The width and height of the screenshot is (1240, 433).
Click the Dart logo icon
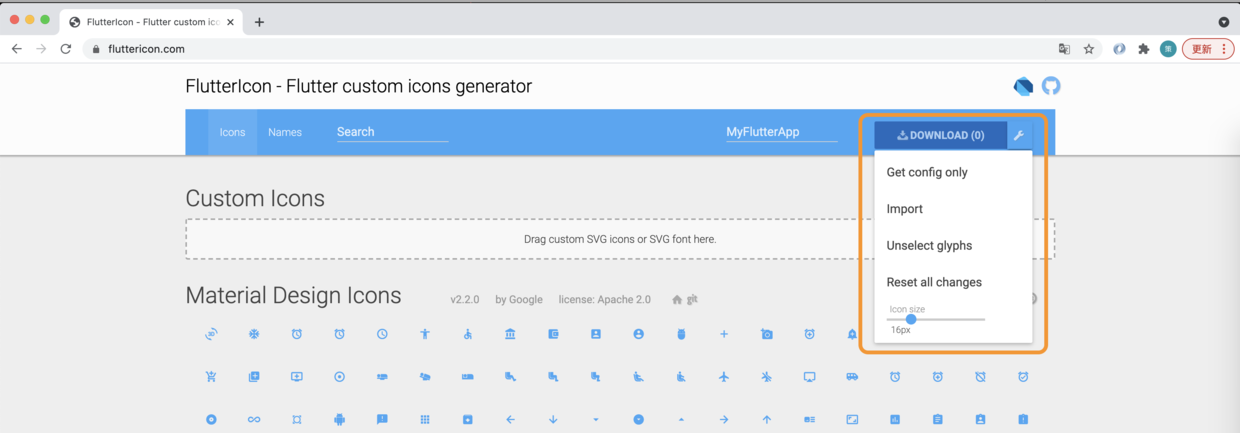pyautogui.click(x=1023, y=86)
